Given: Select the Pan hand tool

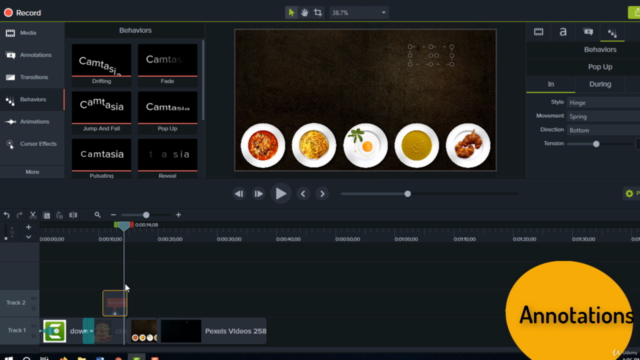Looking at the screenshot, I should tap(304, 13).
